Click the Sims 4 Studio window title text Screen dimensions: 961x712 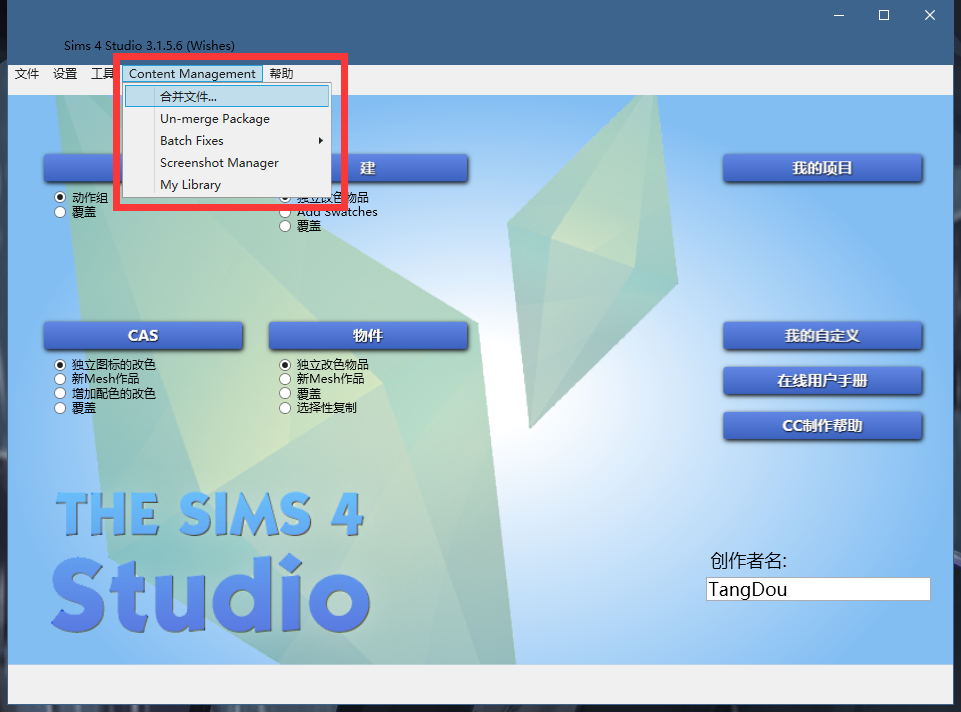pyautogui.click(x=149, y=45)
